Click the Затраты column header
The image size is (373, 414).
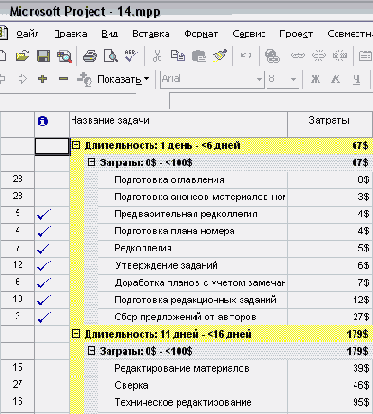pyautogui.click(x=329, y=124)
